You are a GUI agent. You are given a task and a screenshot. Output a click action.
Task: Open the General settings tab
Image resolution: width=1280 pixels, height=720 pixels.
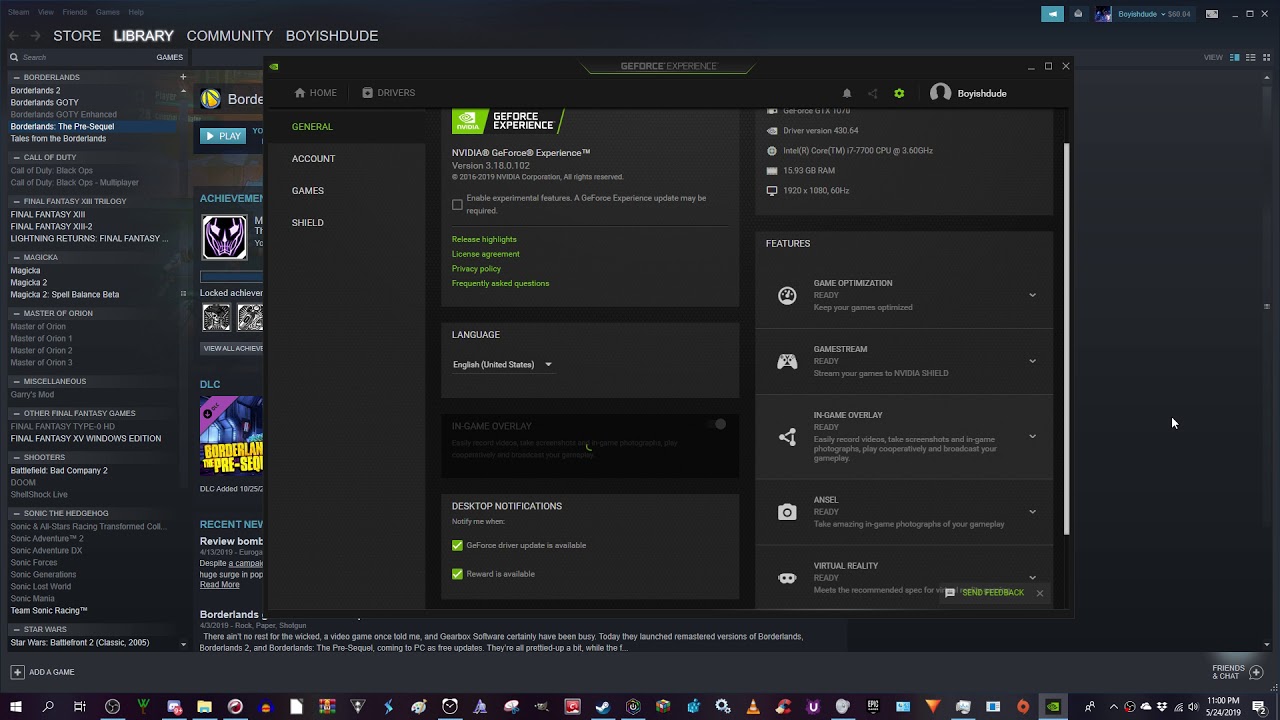click(312, 127)
